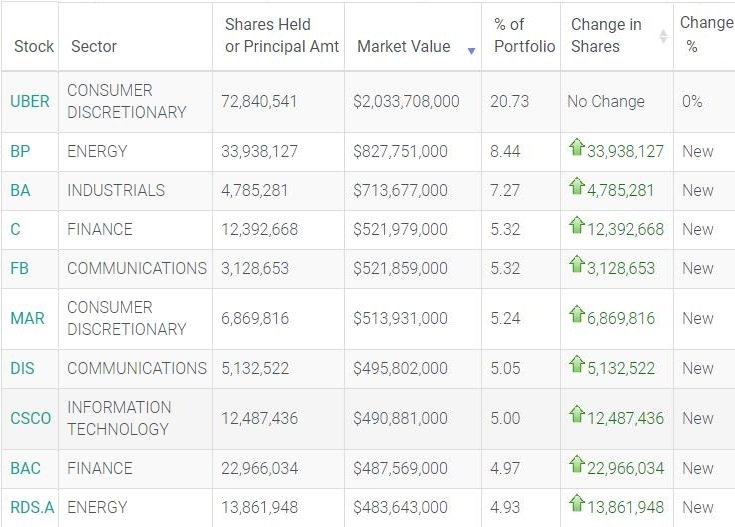Open the BAC ticker link
Image resolution: width=735 pixels, height=527 pixels.
point(25,468)
